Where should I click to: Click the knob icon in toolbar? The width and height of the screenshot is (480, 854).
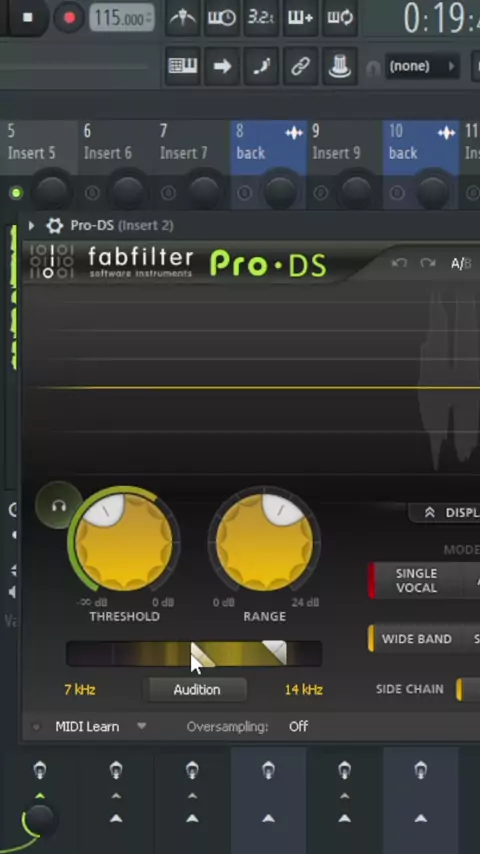click(x=339, y=66)
